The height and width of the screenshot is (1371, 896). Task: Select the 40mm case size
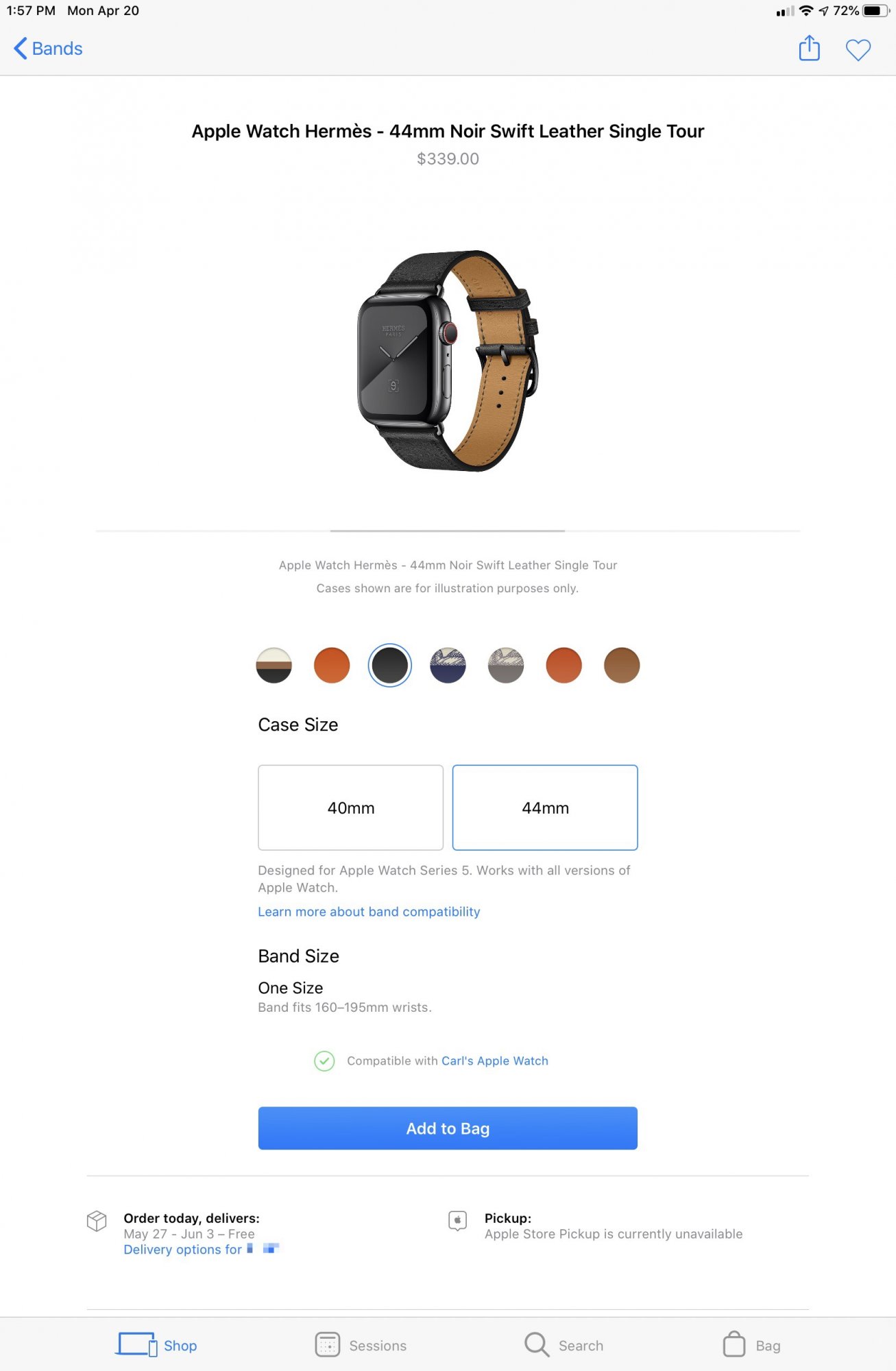(x=350, y=808)
